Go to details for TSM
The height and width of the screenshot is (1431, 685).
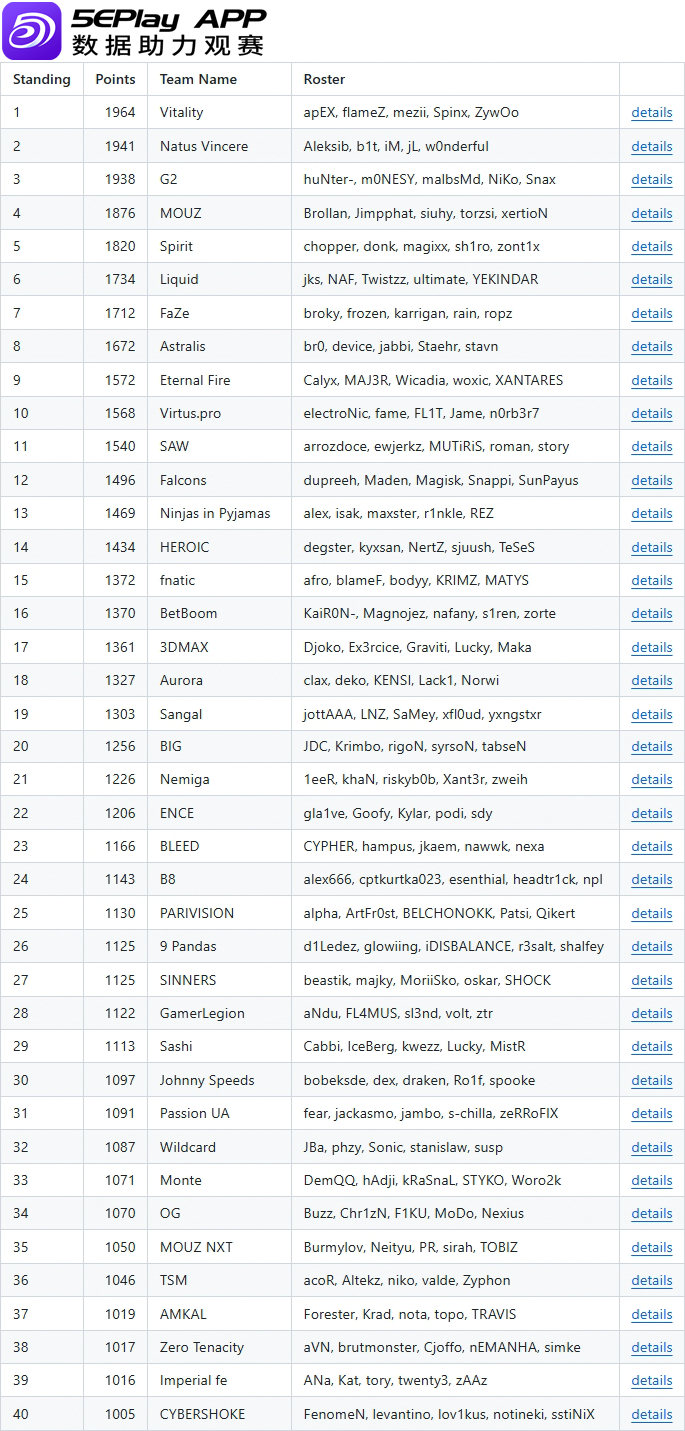point(652,1280)
